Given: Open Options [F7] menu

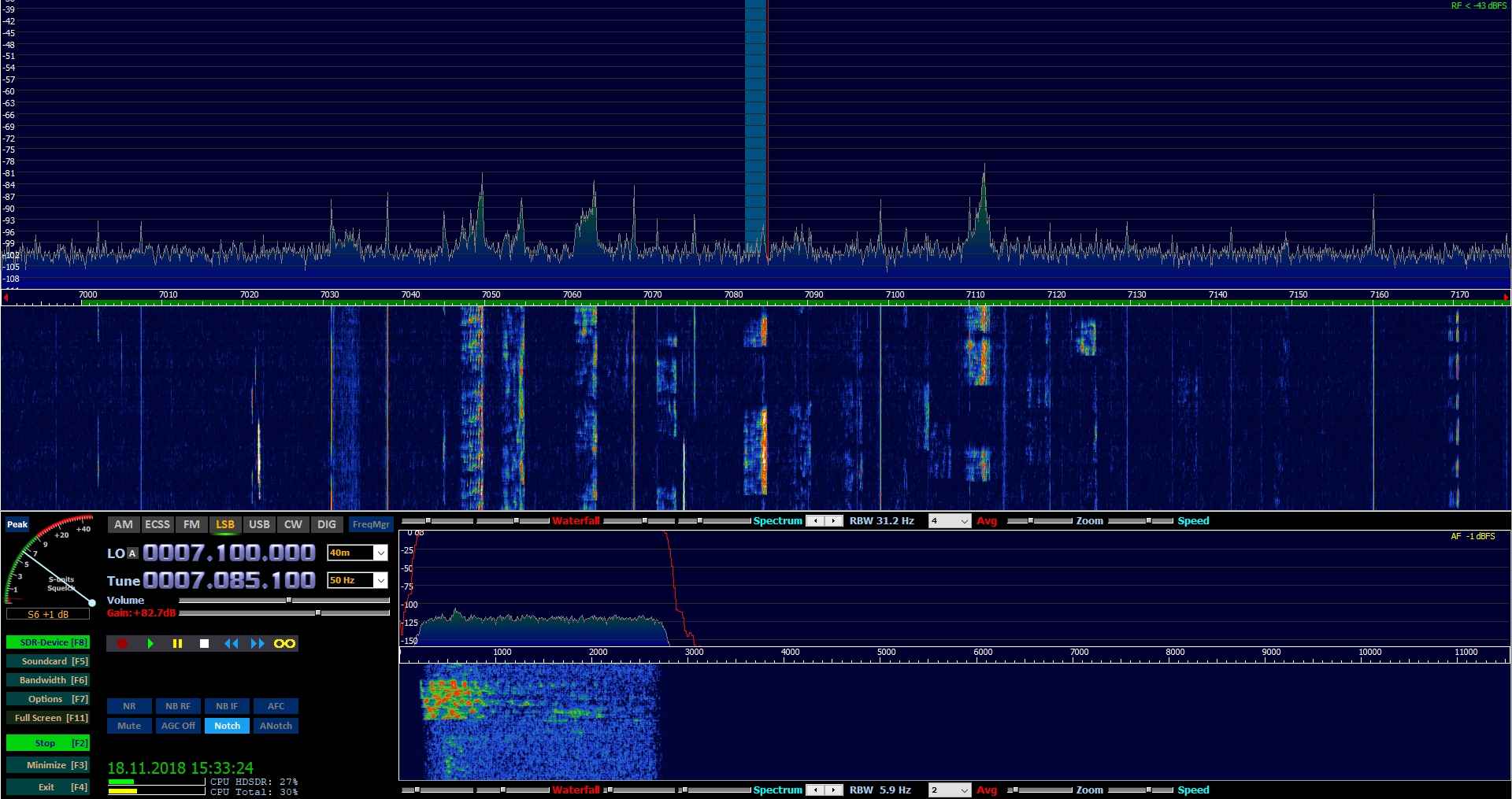Looking at the screenshot, I should (48, 699).
